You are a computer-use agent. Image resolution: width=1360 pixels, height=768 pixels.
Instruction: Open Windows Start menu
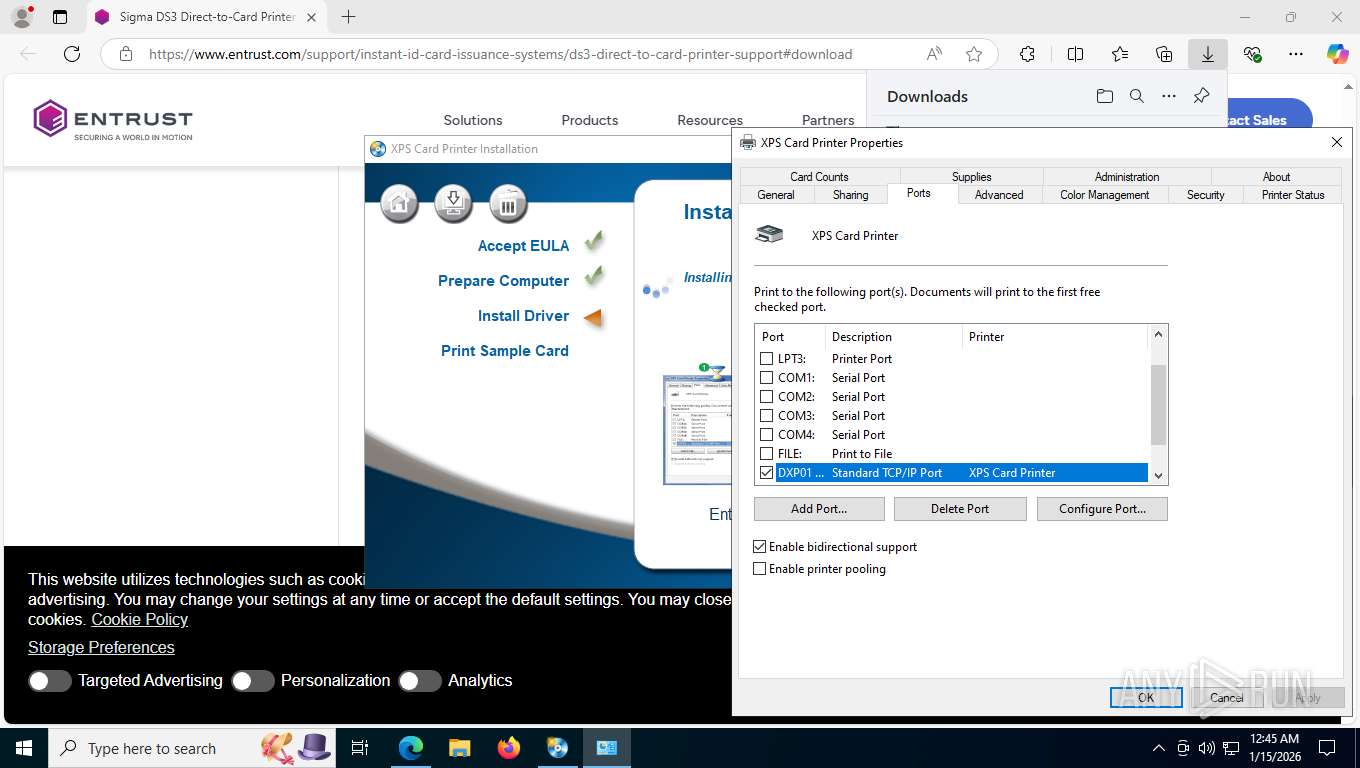[24, 748]
